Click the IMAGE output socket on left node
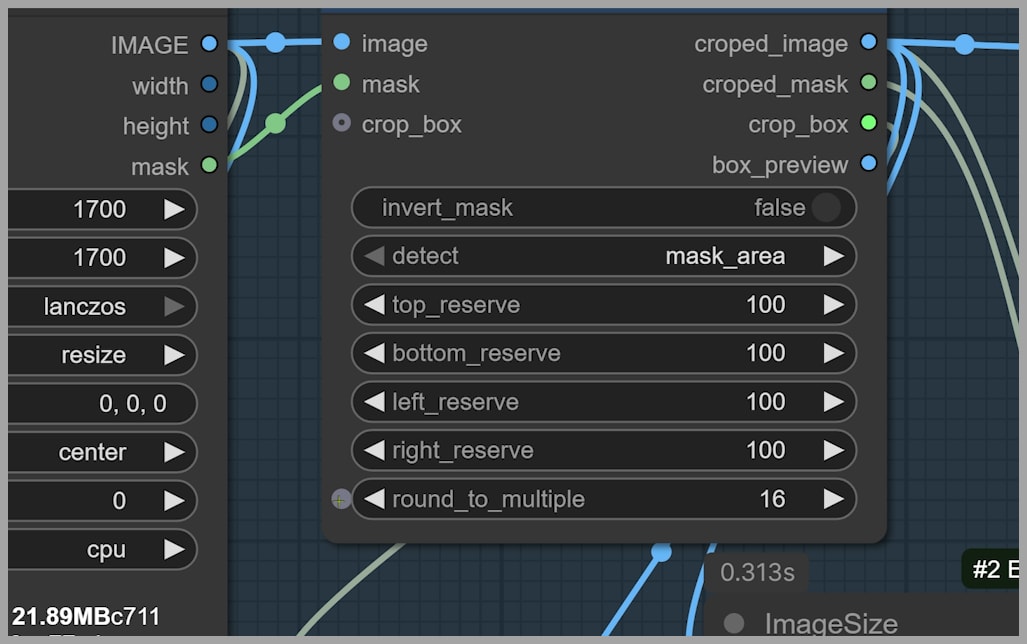 [209, 43]
